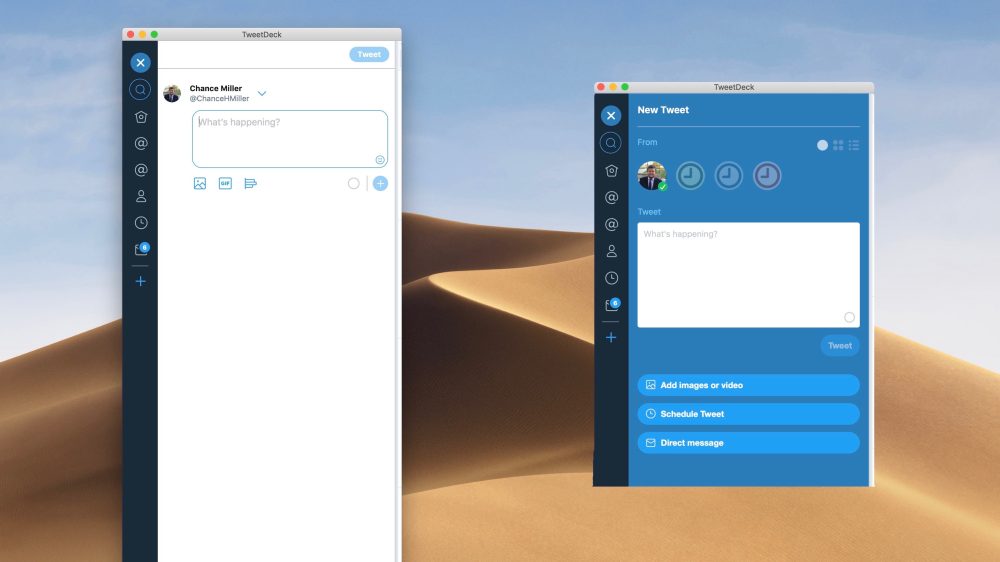Viewport: 1000px width, 562px height.
Task: Click Chance Miller avatar in white composer
Action: (172, 94)
